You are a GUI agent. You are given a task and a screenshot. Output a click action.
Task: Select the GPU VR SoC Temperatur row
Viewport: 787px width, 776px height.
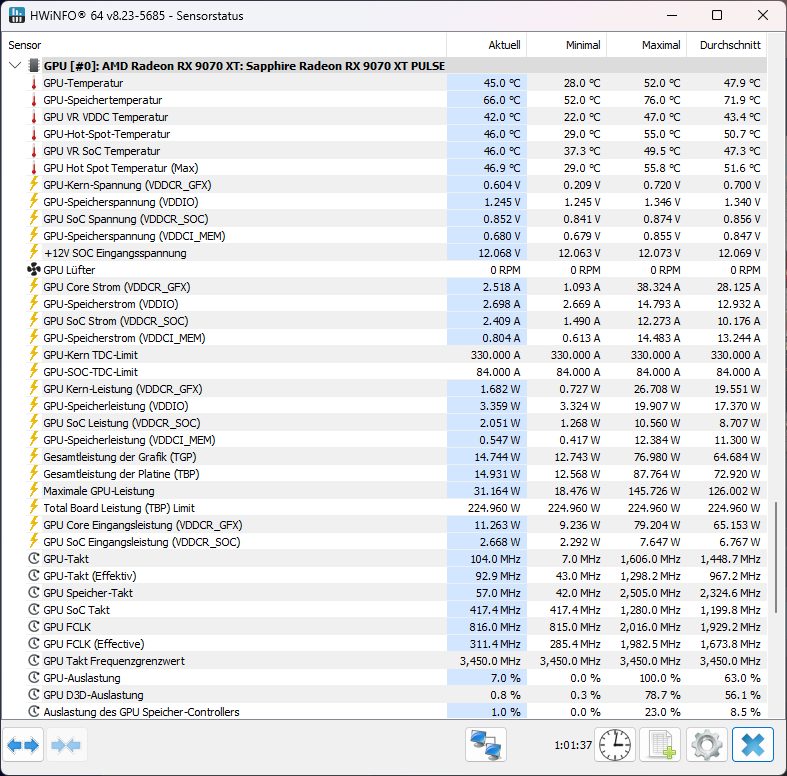point(397,151)
